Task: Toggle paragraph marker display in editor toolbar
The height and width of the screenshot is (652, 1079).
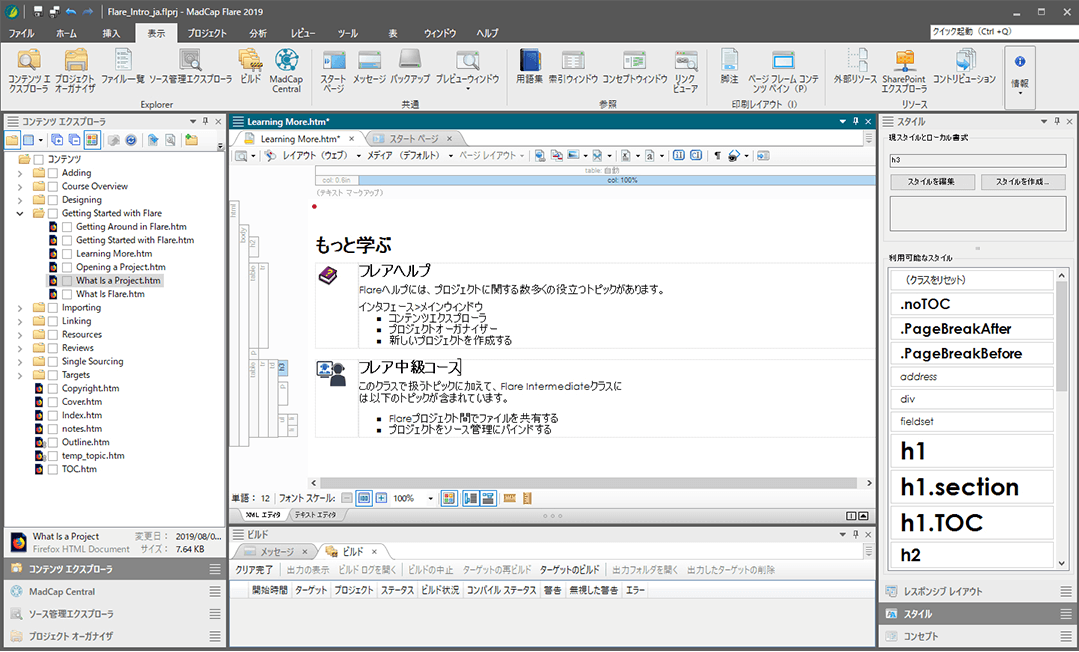Action: pos(717,156)
